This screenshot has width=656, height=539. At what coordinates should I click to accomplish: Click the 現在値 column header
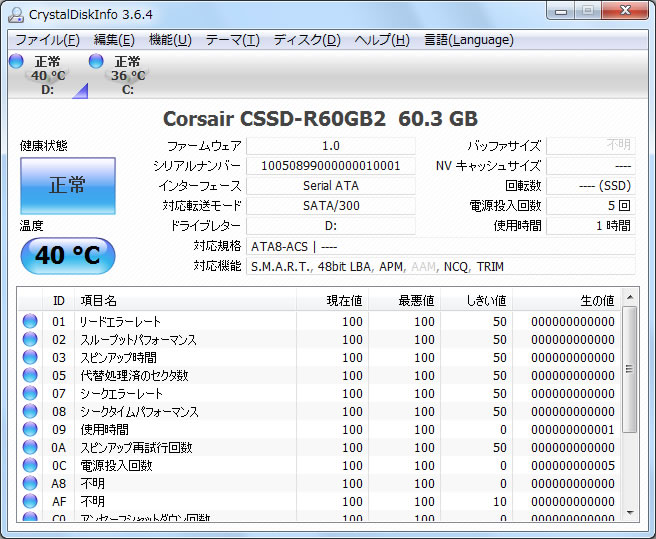tap(333, 300)
